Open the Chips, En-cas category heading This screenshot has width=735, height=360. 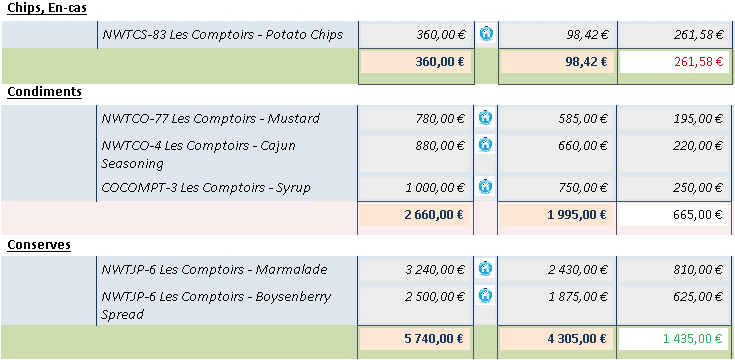click(x=47, y=8)
